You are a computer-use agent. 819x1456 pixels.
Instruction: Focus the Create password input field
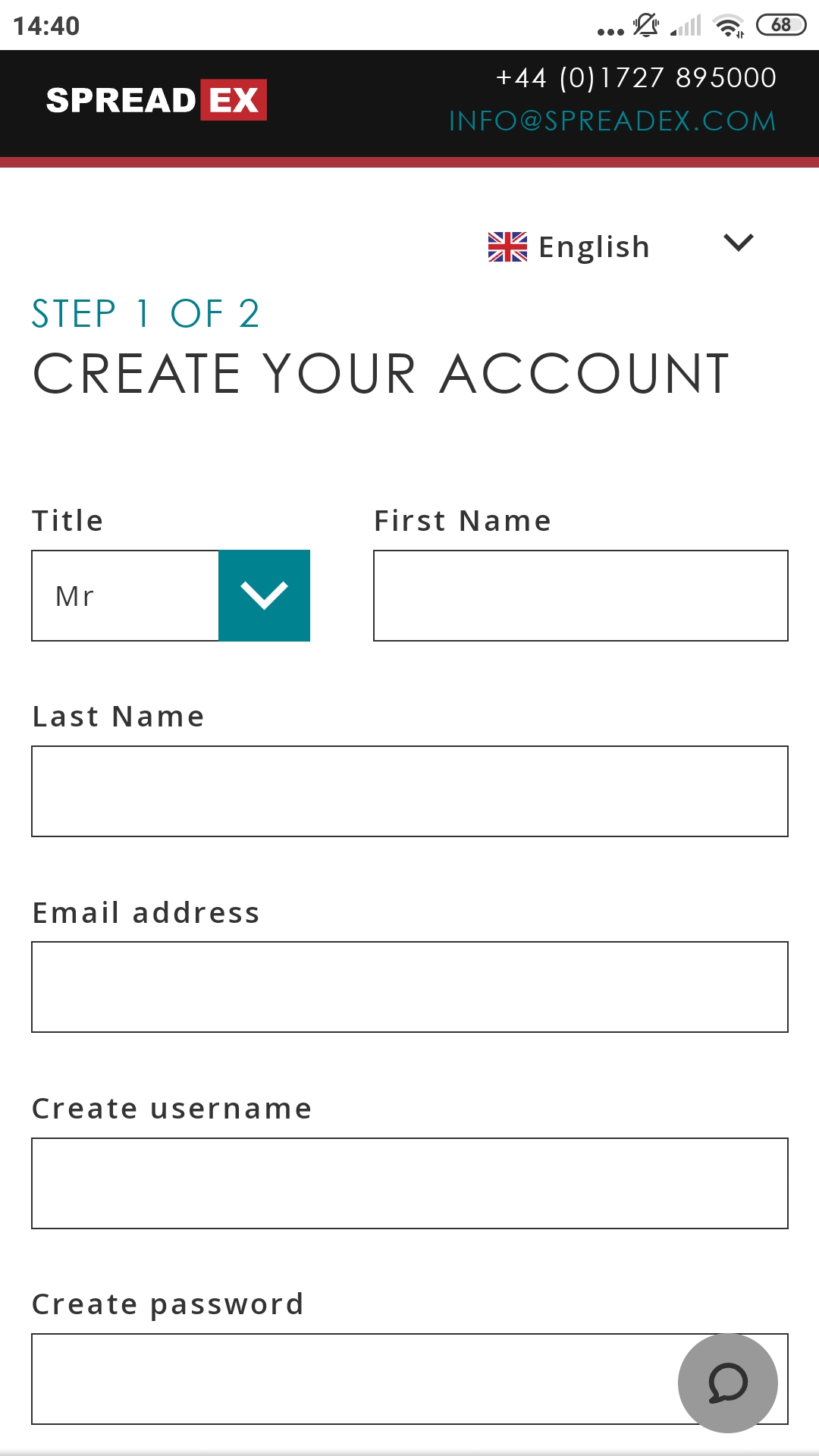(409, 1379)
